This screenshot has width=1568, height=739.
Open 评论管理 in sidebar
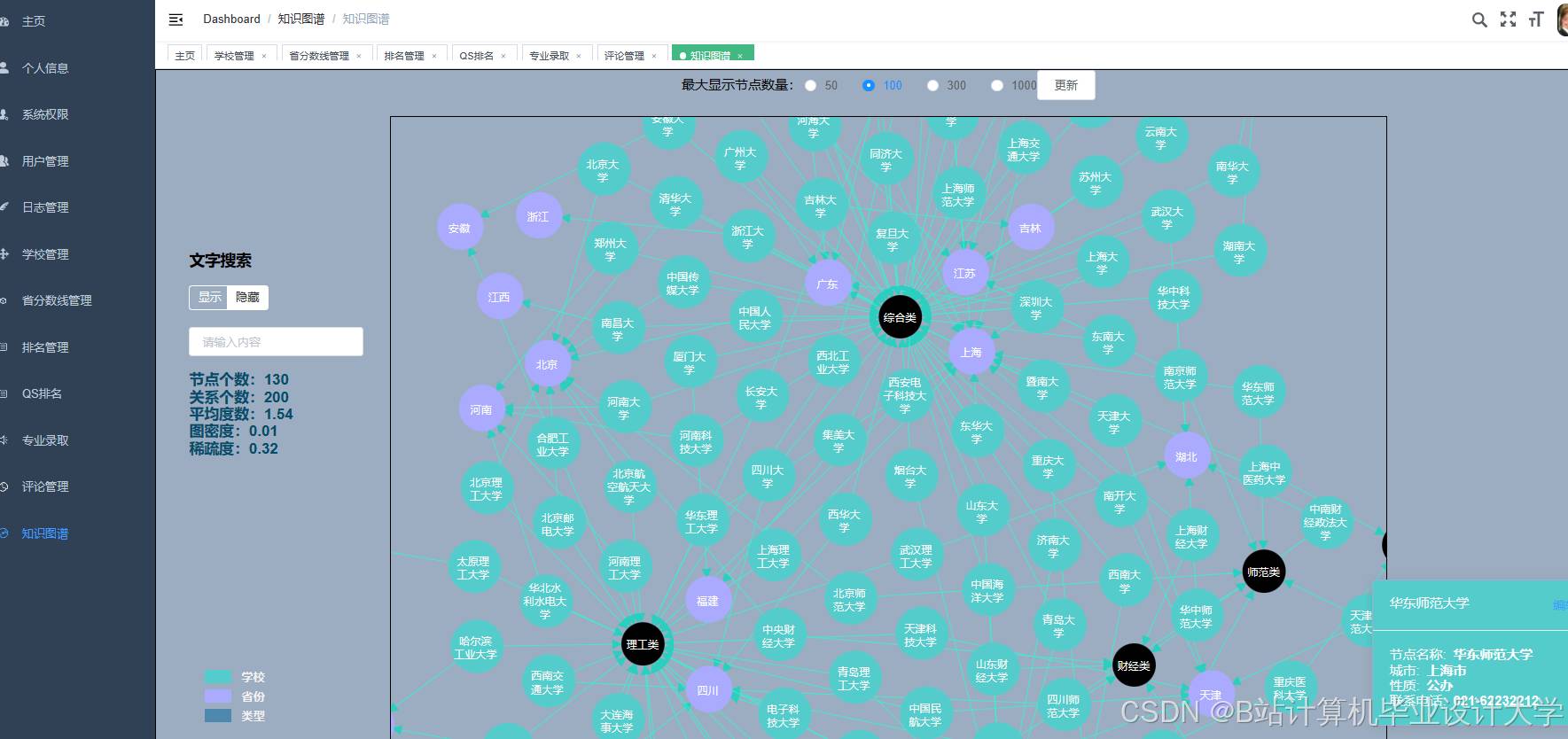coord(77,486)
